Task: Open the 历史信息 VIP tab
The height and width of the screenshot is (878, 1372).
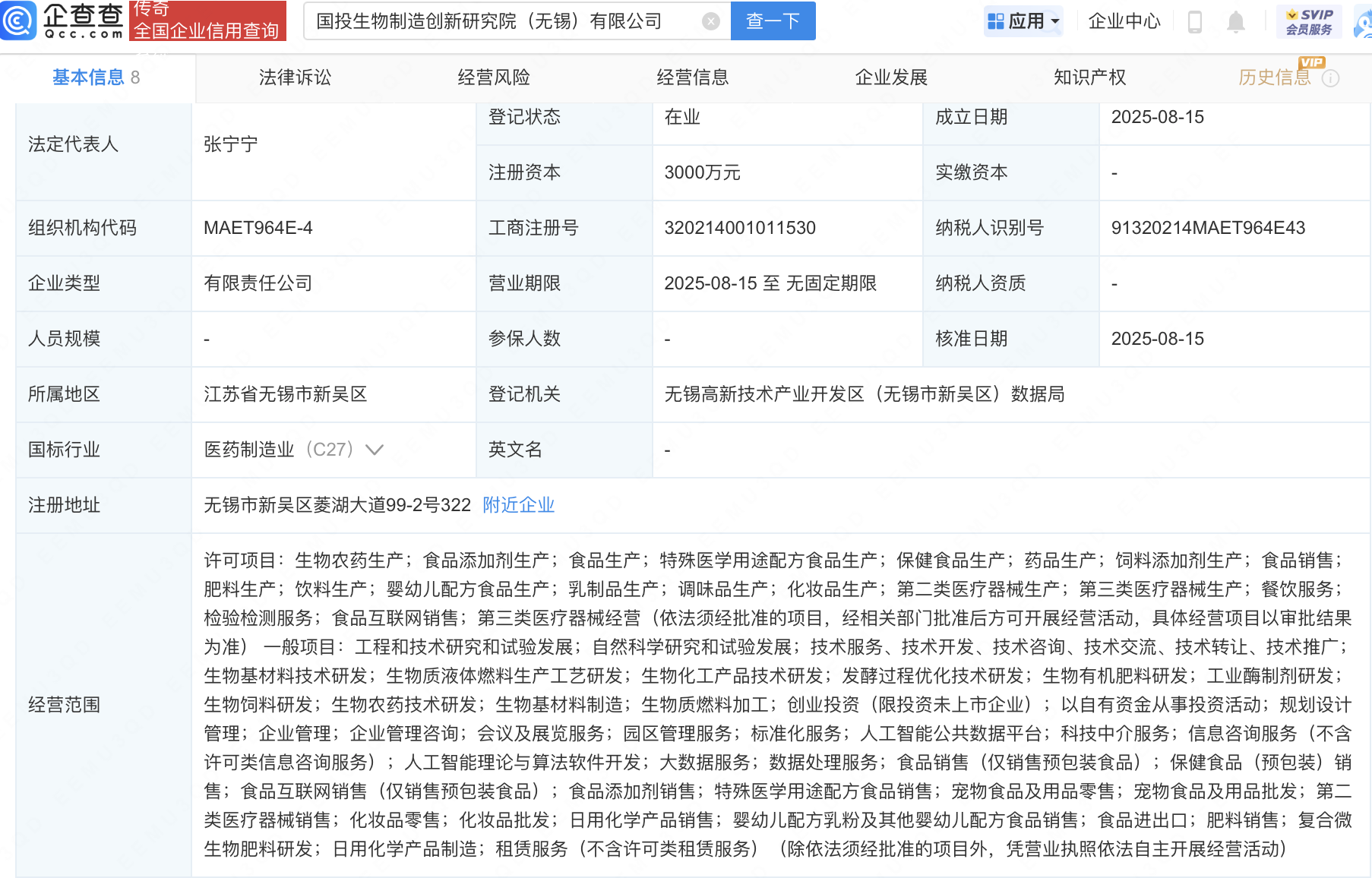Action: (x=1275, y=77)
